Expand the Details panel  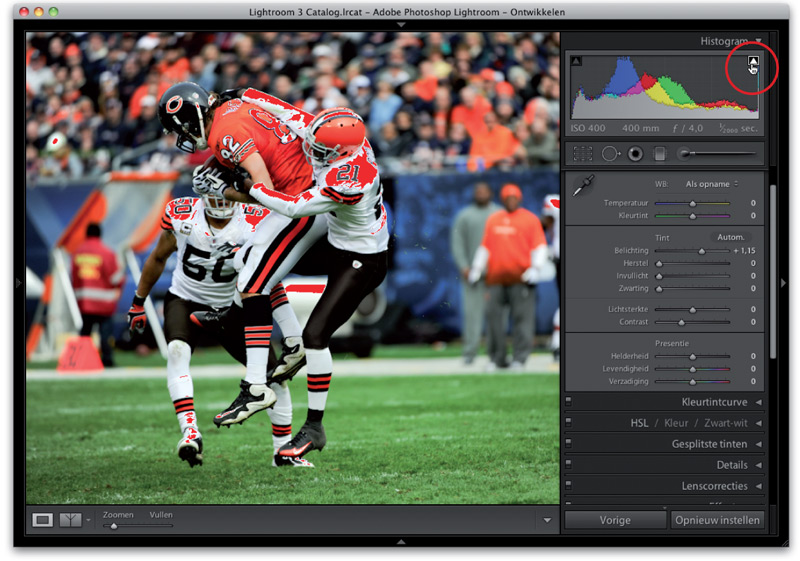click(x=759, y=465)
